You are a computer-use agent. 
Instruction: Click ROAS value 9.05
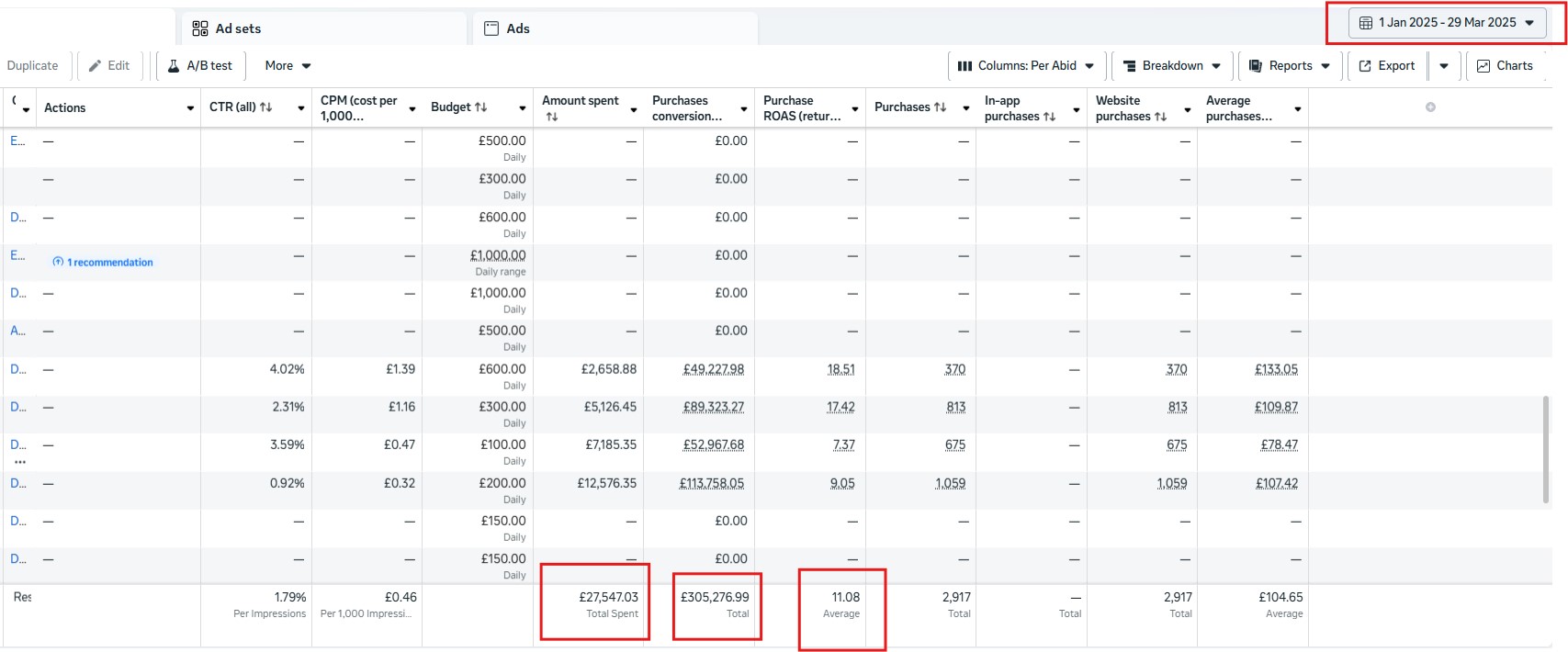point(842,483)
